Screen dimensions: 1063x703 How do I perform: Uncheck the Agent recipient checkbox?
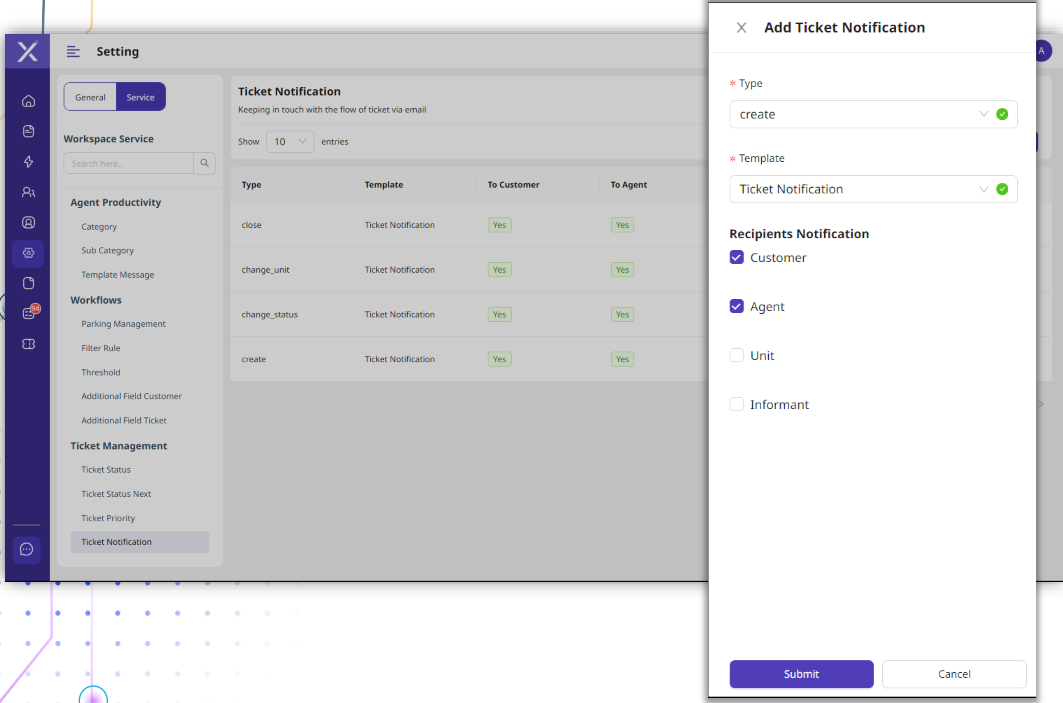click(x=737, y=306)
